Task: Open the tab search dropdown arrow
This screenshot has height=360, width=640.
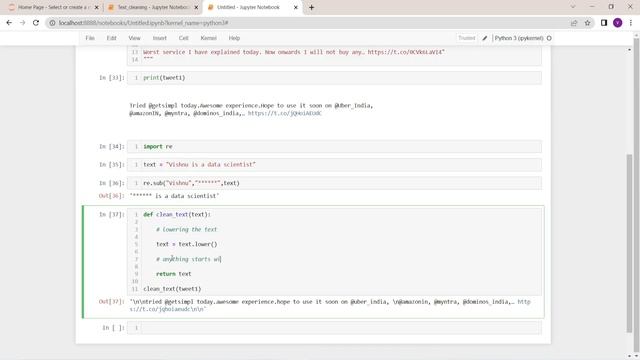Action: pos(573,7)
